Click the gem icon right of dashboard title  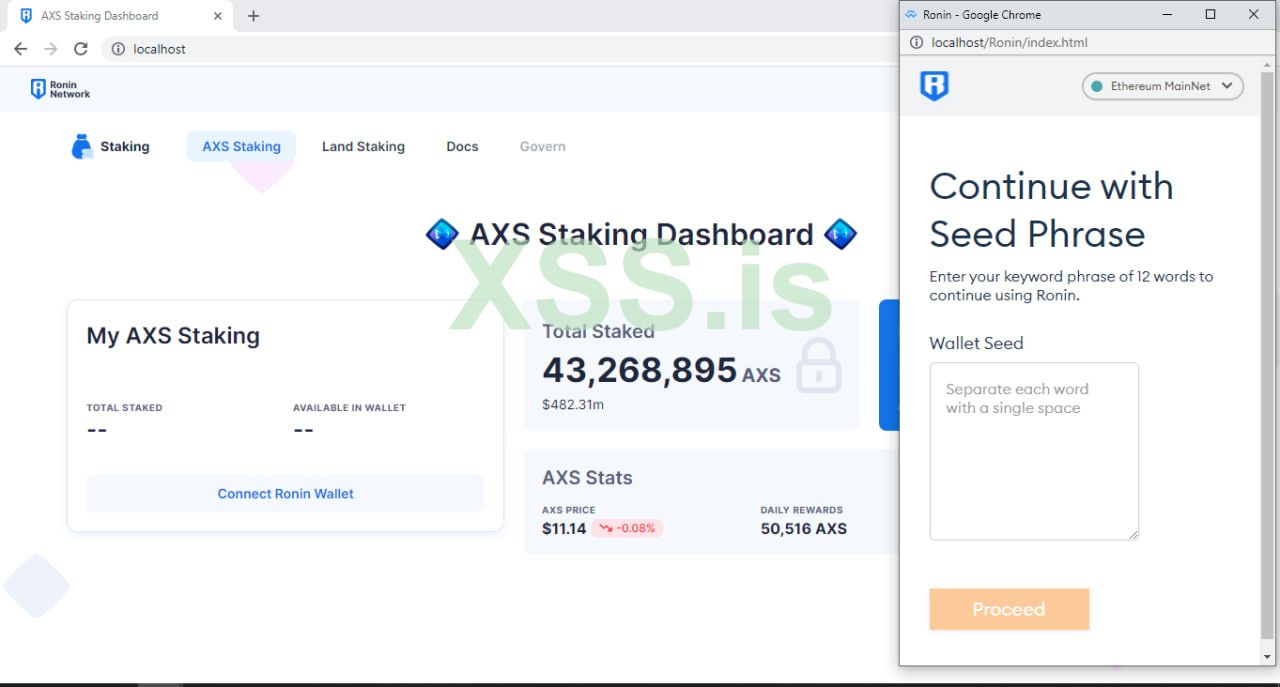pos(840,235)
